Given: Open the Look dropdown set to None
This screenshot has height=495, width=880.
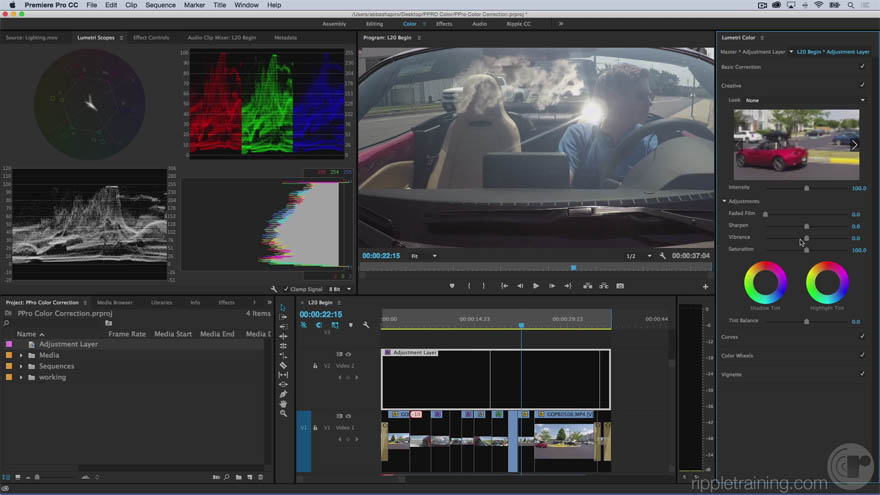Looking at the screenshot, I should pyautogui.click(x=805, y=100).
